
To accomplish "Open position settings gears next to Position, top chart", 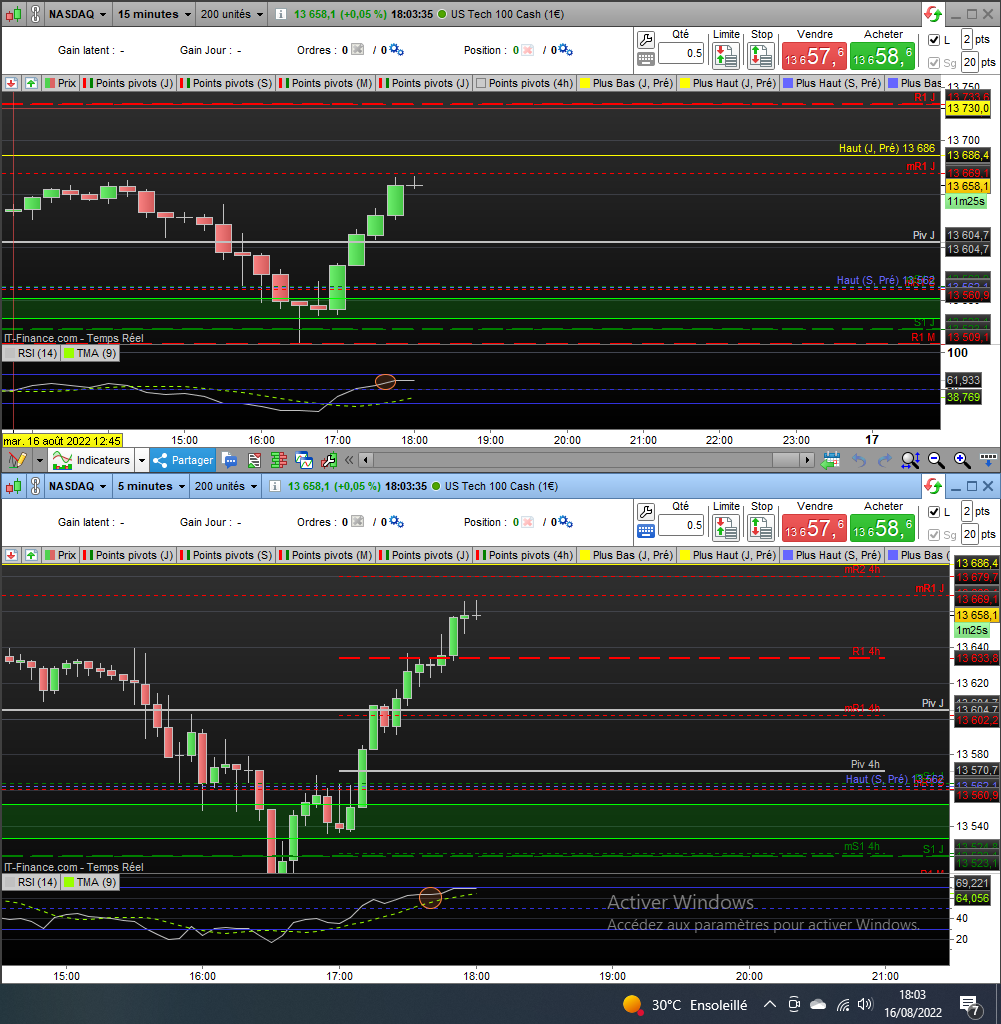I will tap(565, 50).
